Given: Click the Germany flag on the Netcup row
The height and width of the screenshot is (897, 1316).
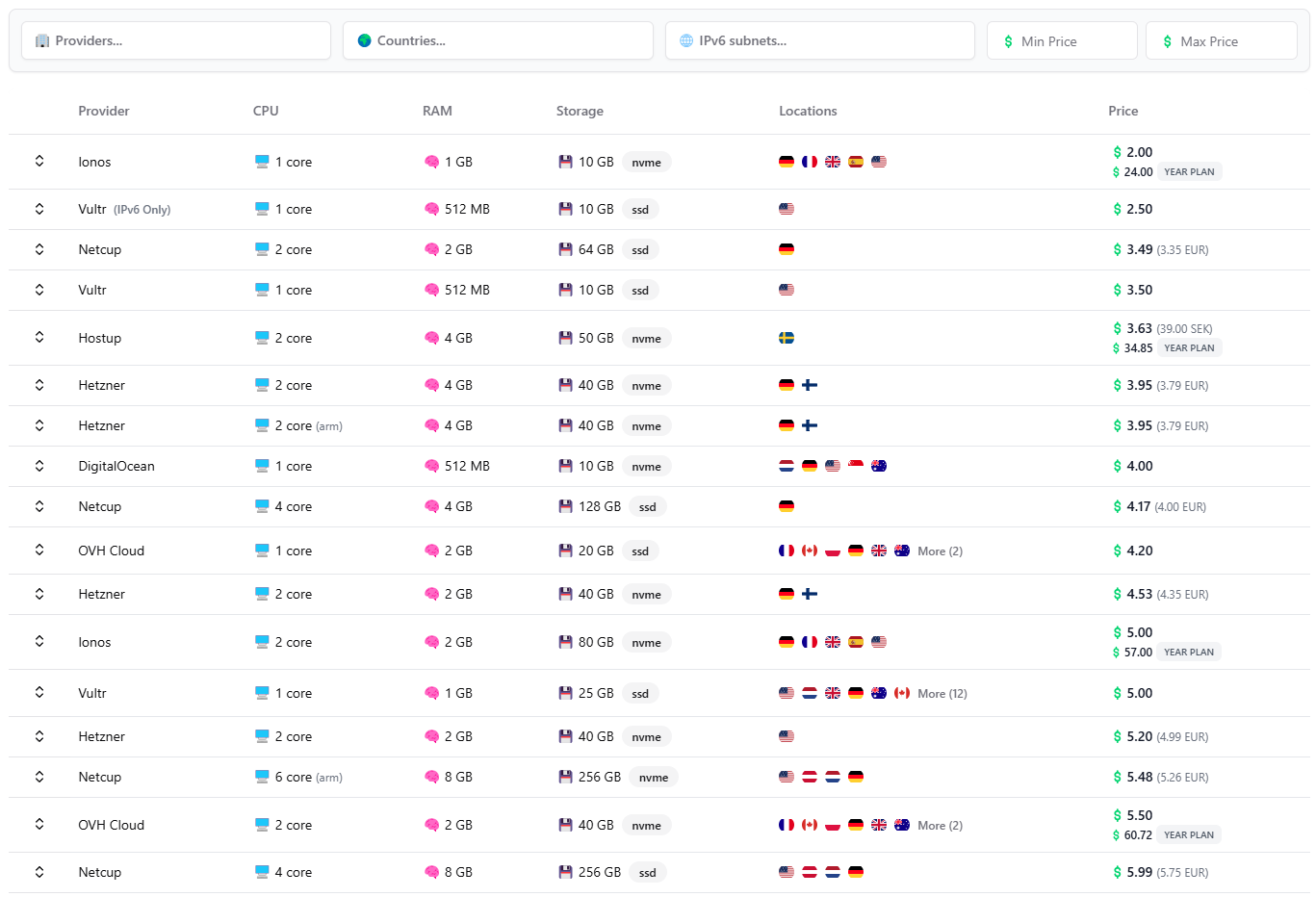Looking at the screenshot, I should point(787,249).
